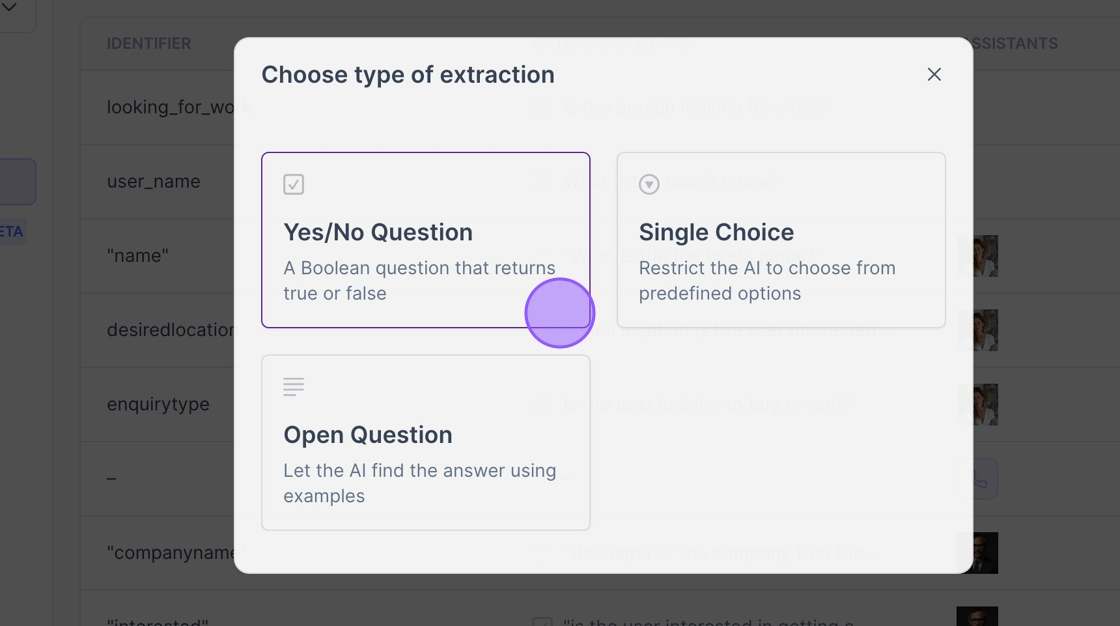The width and height of the screenshot is (1120, 626).
Task: Open the looking_for_work identifier row
Action: coord(170,107)
